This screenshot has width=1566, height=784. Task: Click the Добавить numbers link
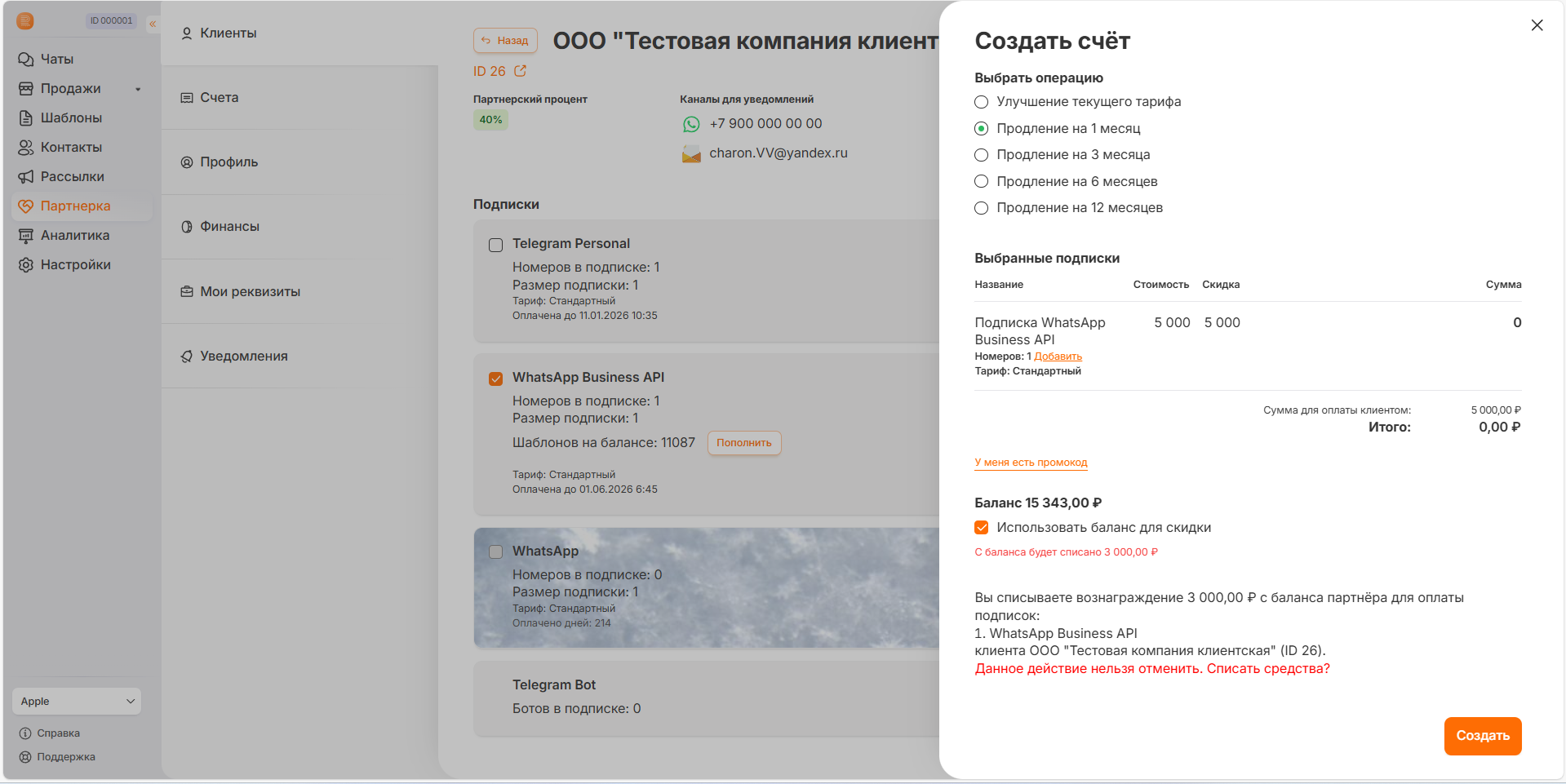pyautogui.click(x=1058, y=357)
